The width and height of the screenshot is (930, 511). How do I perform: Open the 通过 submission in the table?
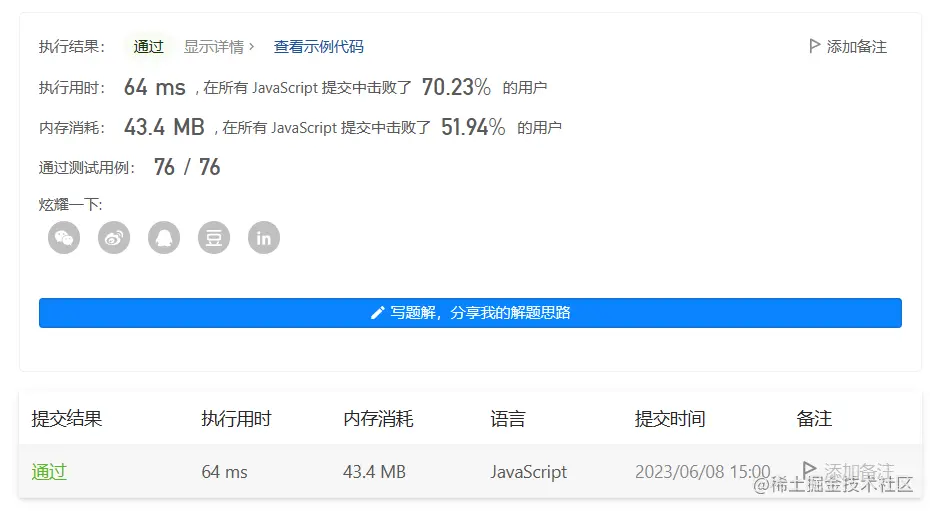(x=49, y=472)
